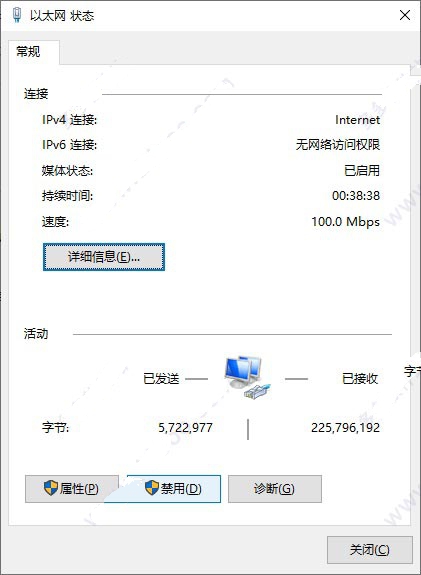Viewport: 421px width, 575px height.
Task: Click the window title 以太网 状态
Action: (62, 16)
